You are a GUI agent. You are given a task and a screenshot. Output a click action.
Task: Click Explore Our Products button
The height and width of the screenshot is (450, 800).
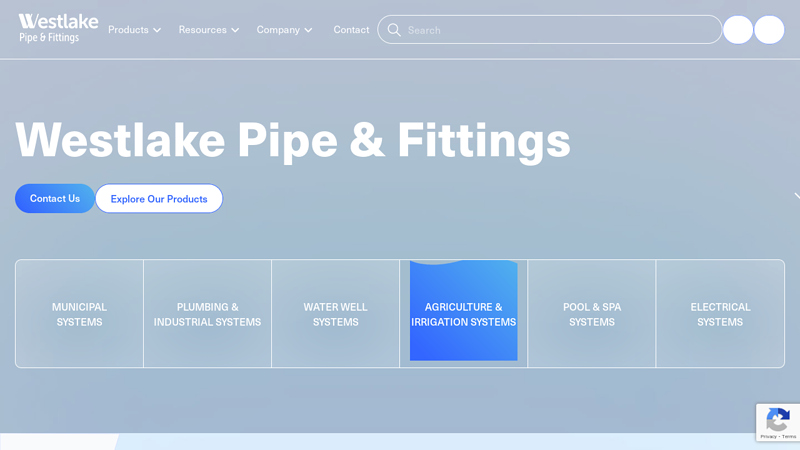coord(159,198)
